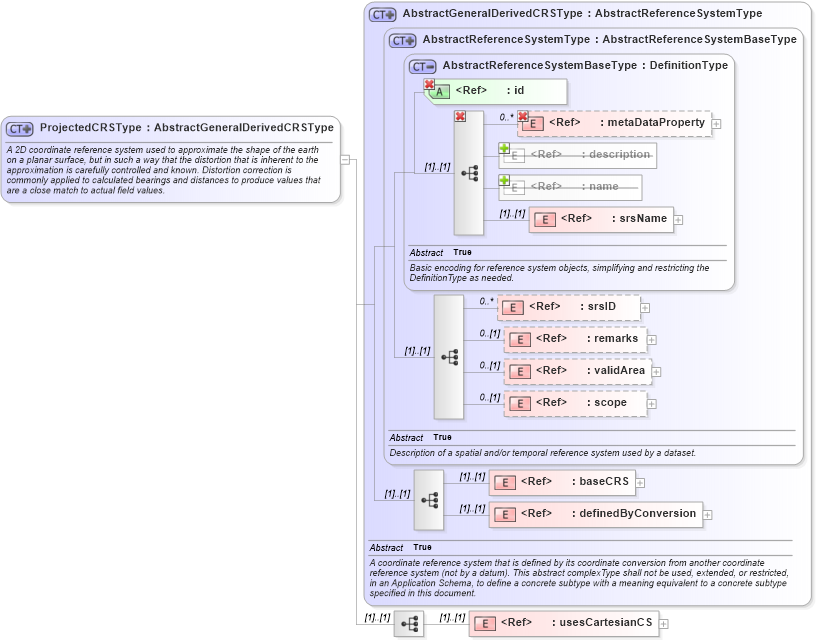Expand the baseCRS element

coord(638,482)
